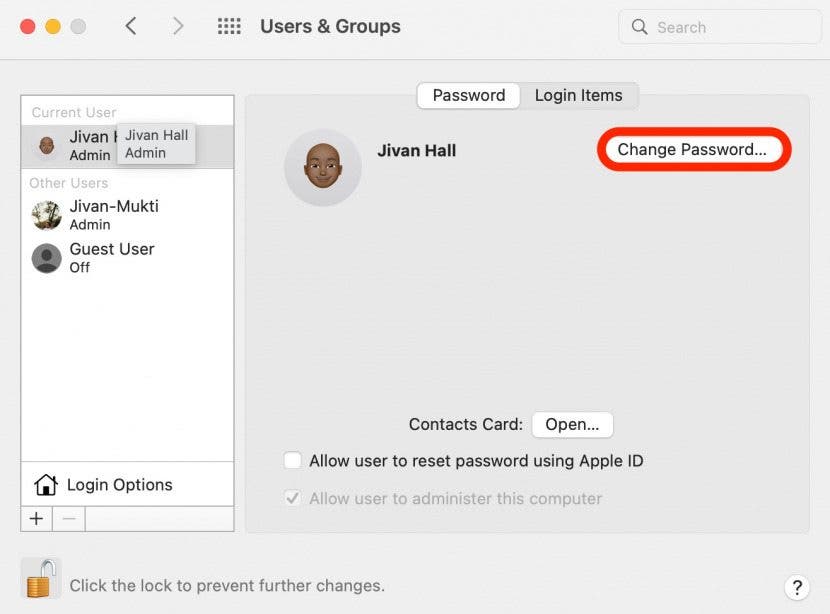Click the Jivan-Mukti user avatar

point(46,214)
